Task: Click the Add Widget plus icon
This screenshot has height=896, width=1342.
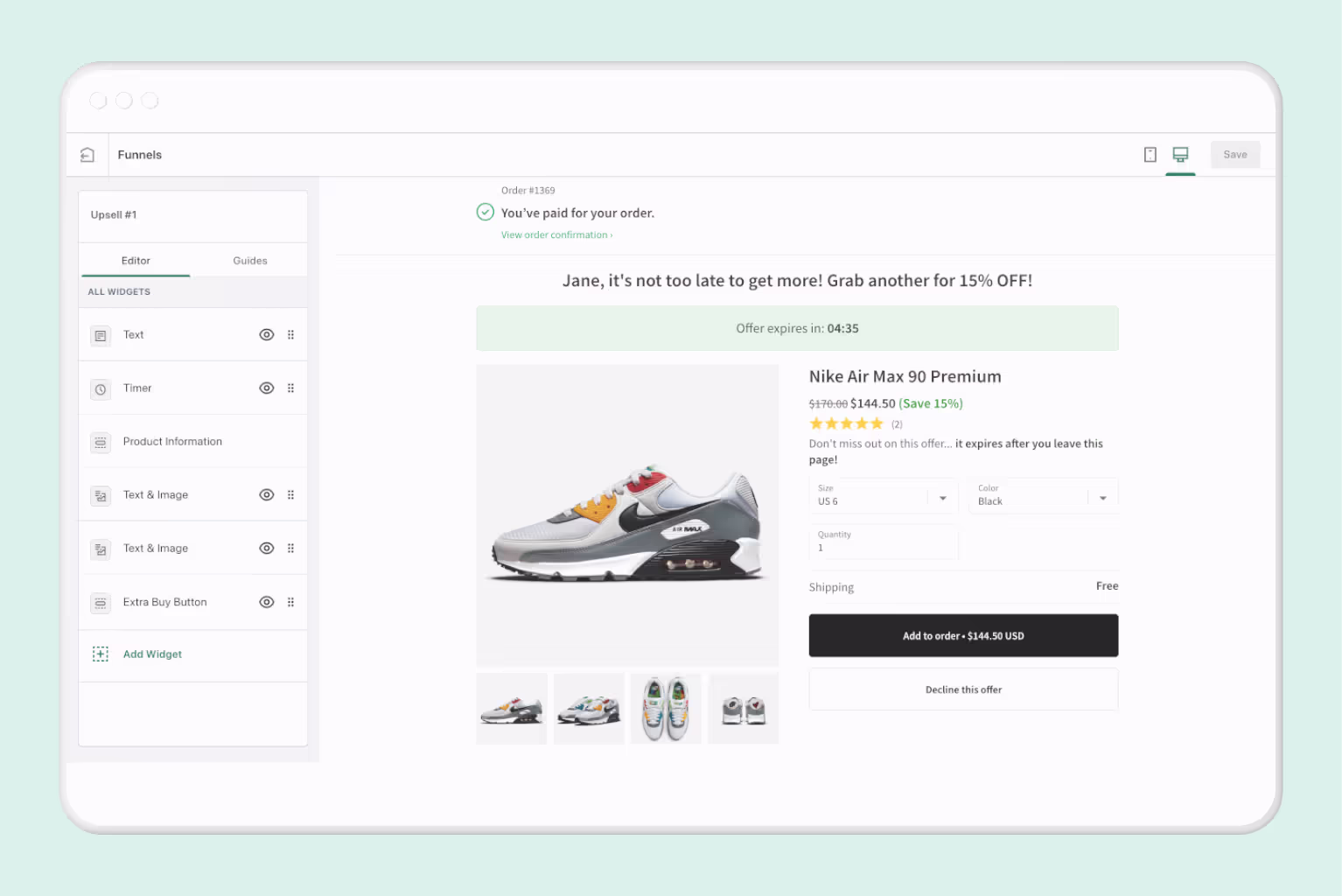Action: coord(101,654)
